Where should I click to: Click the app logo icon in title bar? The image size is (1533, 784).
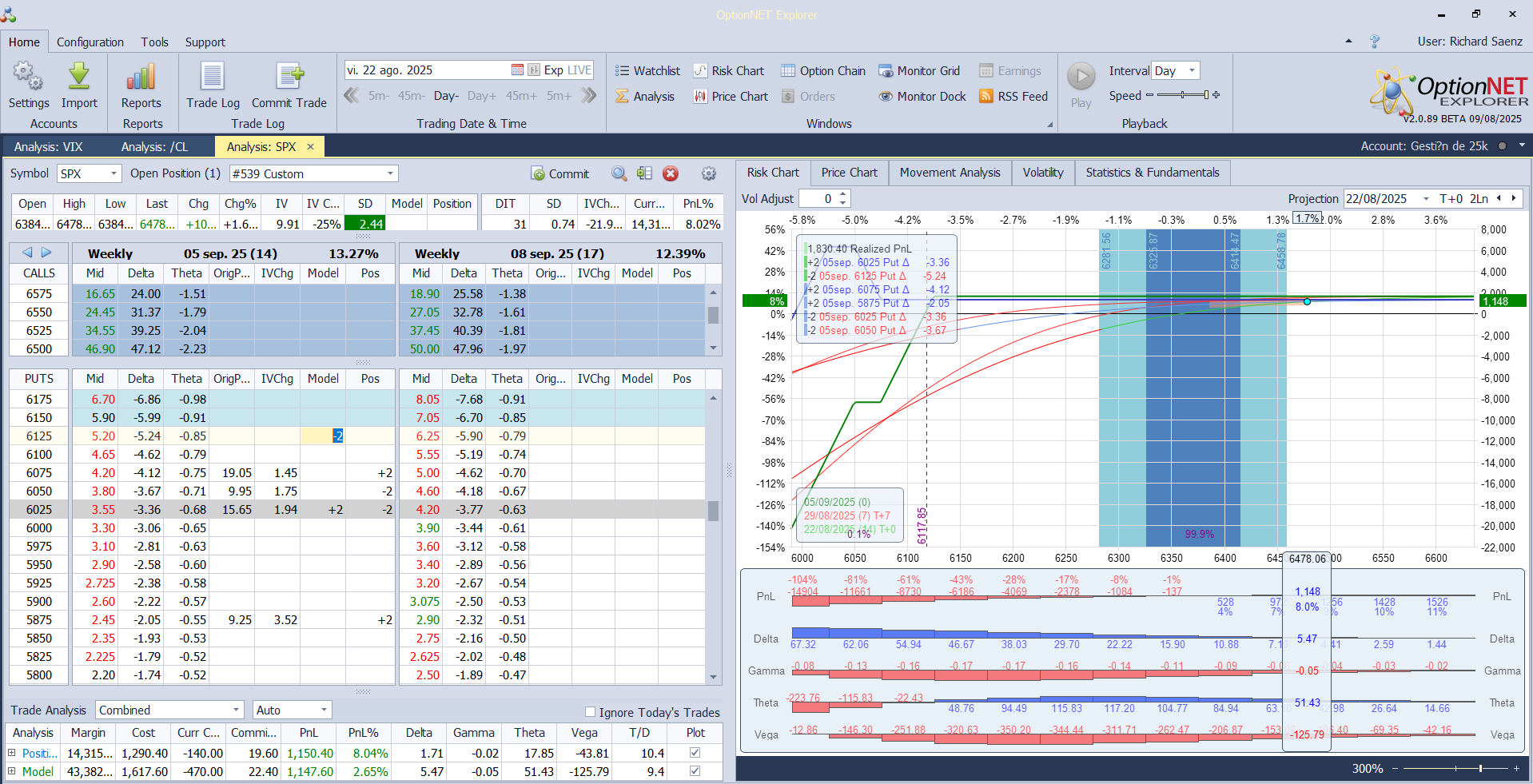pyautogui.click(x=9, y=14)
